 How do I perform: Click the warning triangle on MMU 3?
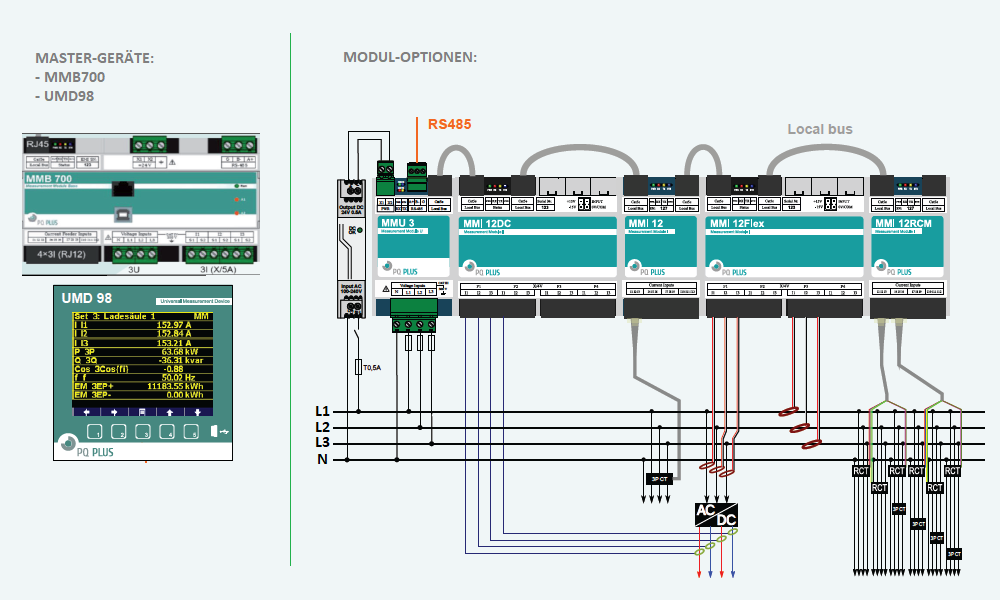click(385, 288)
